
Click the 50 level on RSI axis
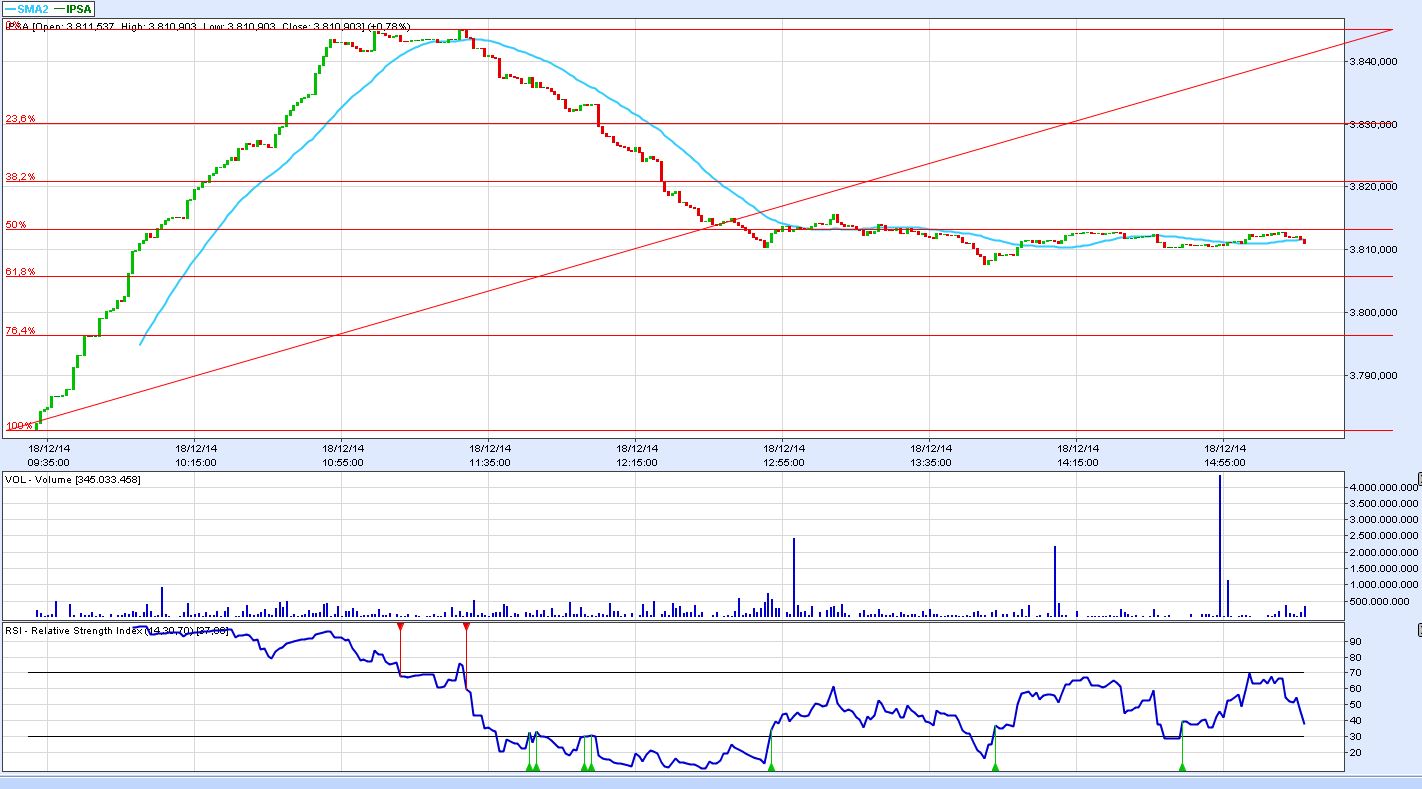click(x=1356, y=705)
